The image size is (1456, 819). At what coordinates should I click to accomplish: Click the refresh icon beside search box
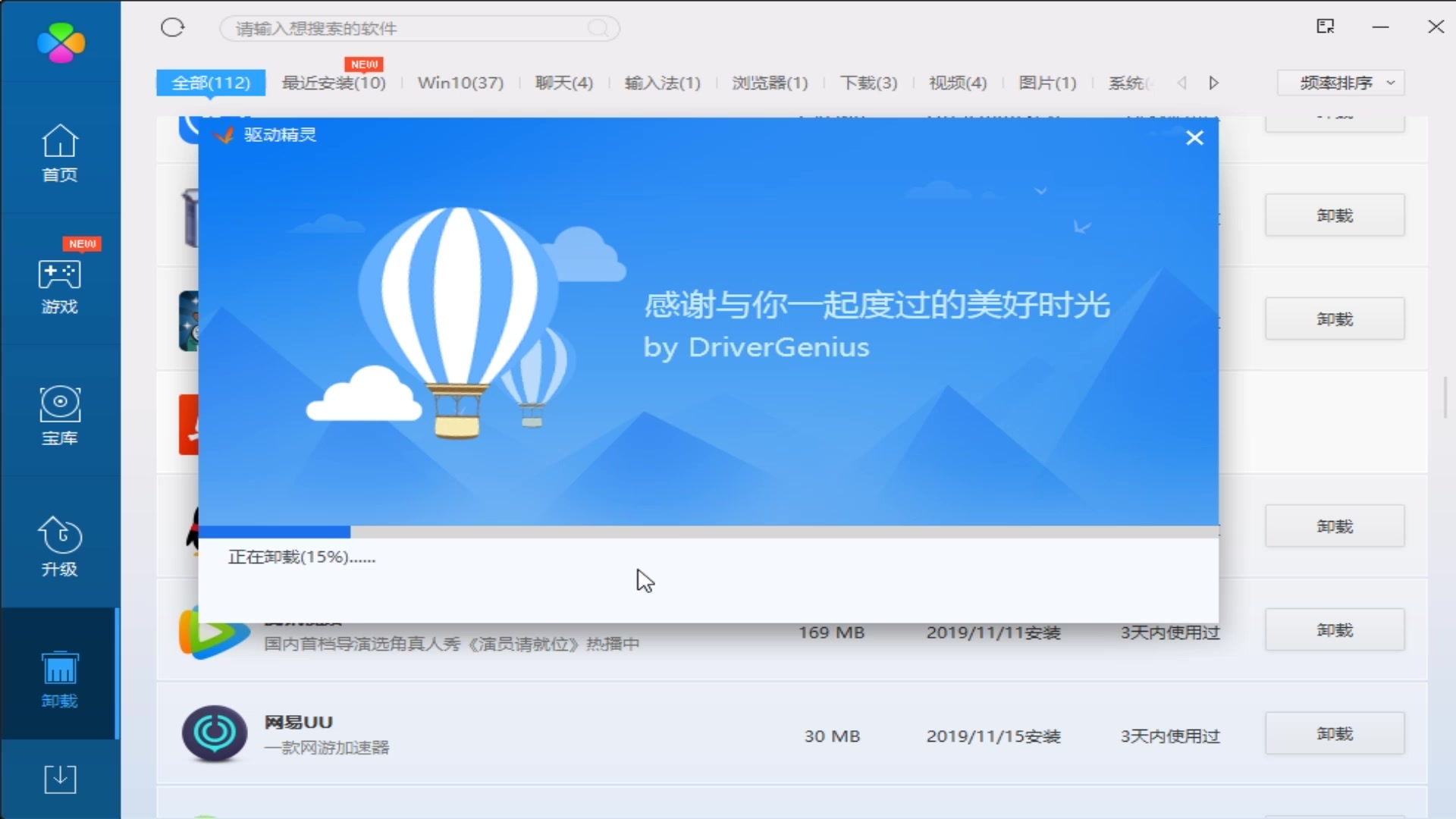[173, 28]
